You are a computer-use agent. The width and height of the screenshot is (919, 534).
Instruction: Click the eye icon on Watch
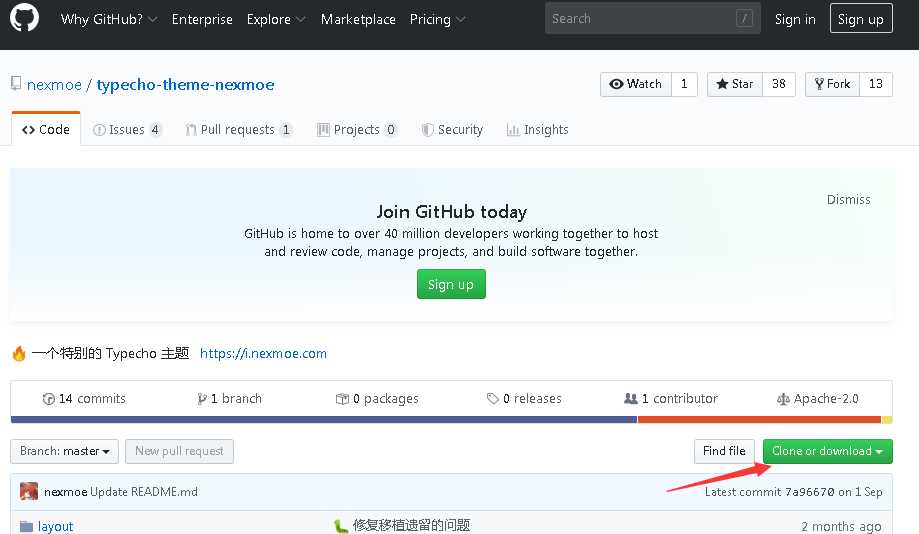(x=616, y=84)
